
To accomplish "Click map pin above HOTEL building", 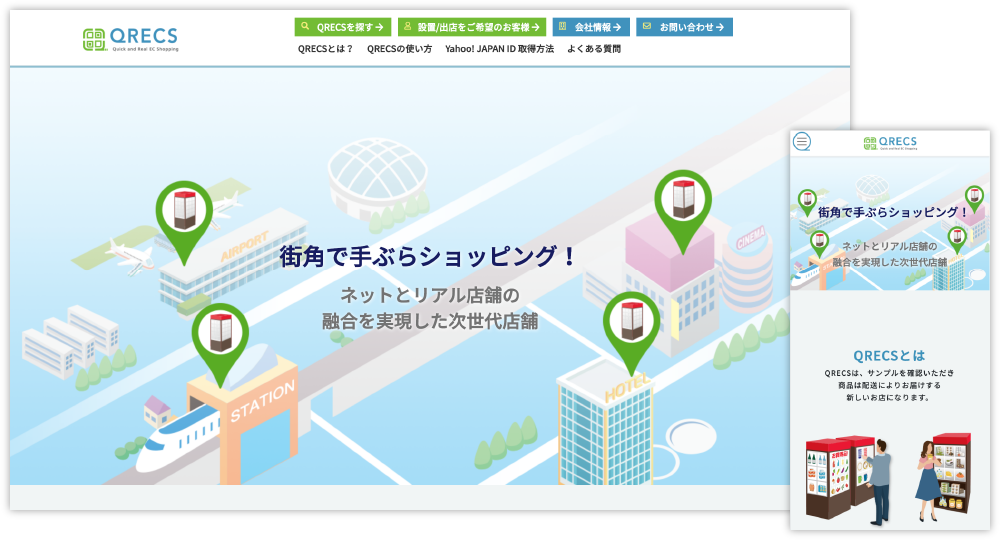I will point(631,333).
